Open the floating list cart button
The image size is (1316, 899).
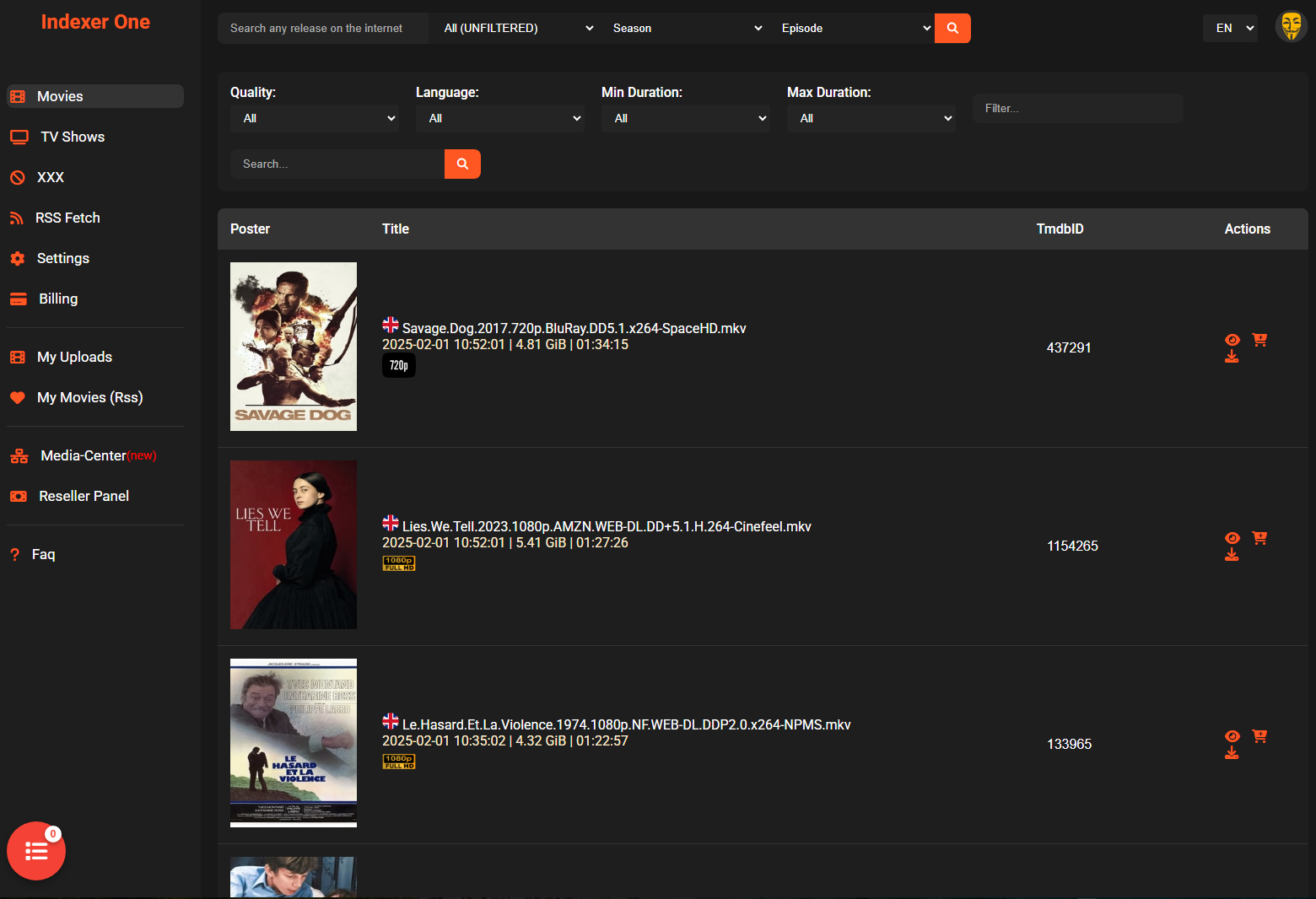click(36, 851)
